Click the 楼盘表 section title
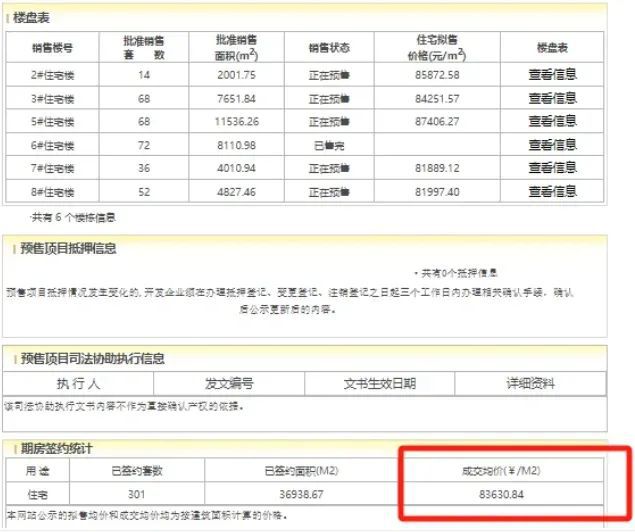635x532 pixels. (x=31, y=18)
